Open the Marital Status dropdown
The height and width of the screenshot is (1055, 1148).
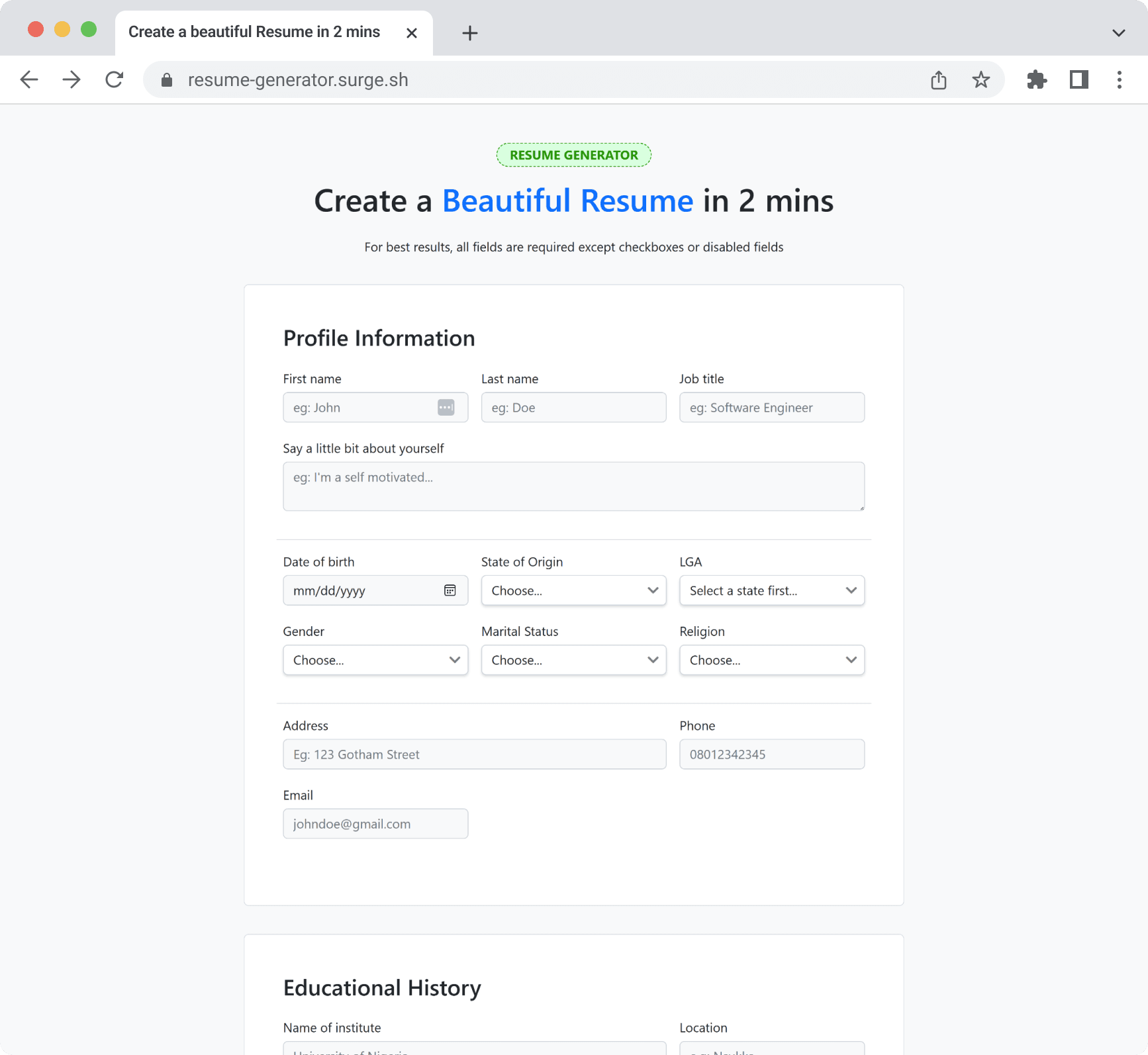pos(573,659)
